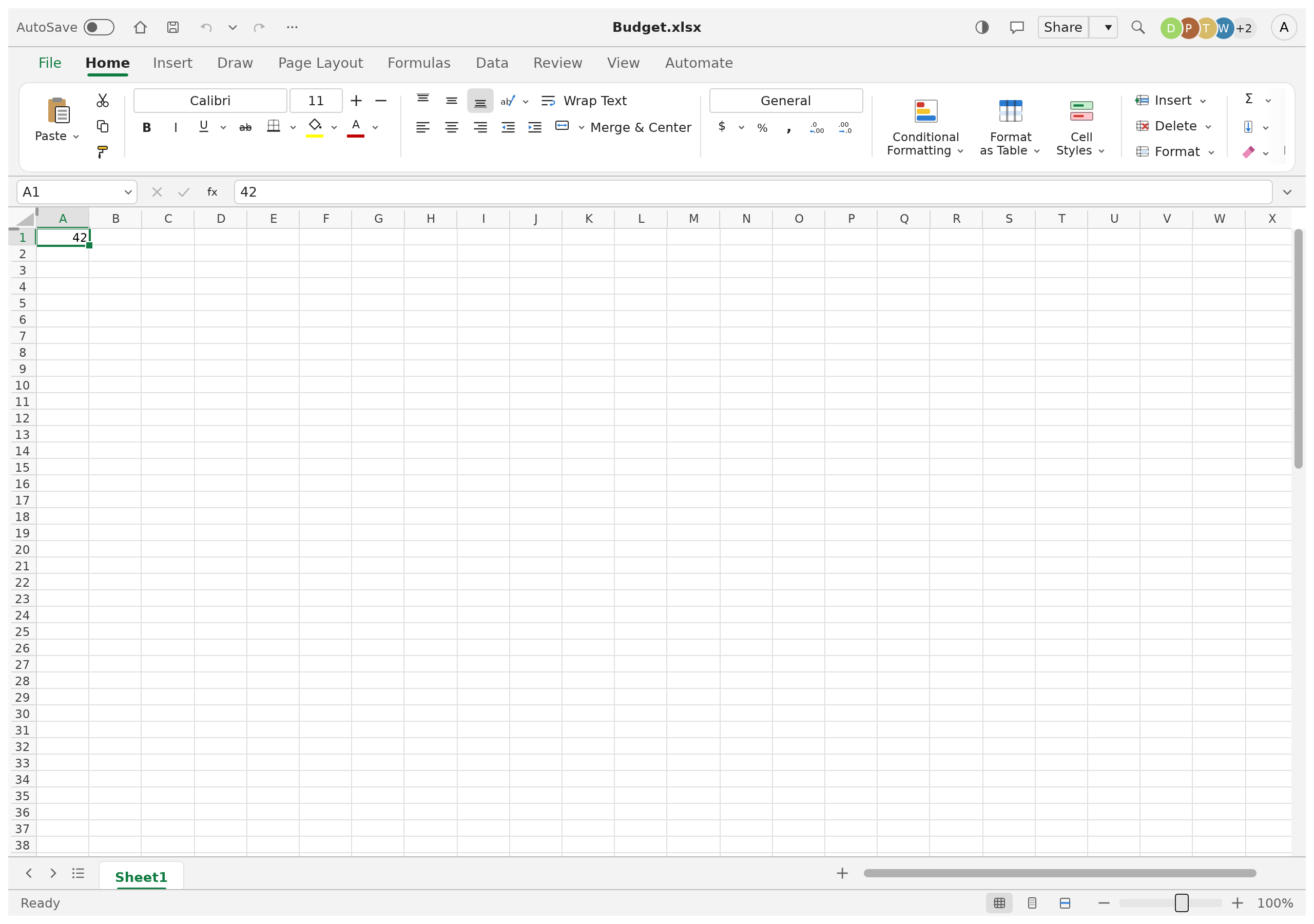Decrease decimal places

845,128
